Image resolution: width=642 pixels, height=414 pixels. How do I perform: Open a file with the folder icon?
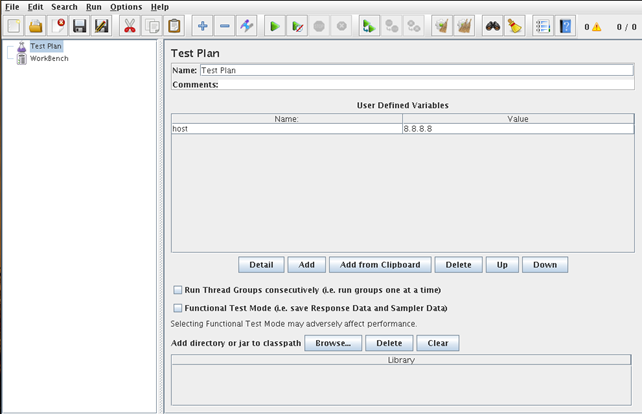point(36,26)
